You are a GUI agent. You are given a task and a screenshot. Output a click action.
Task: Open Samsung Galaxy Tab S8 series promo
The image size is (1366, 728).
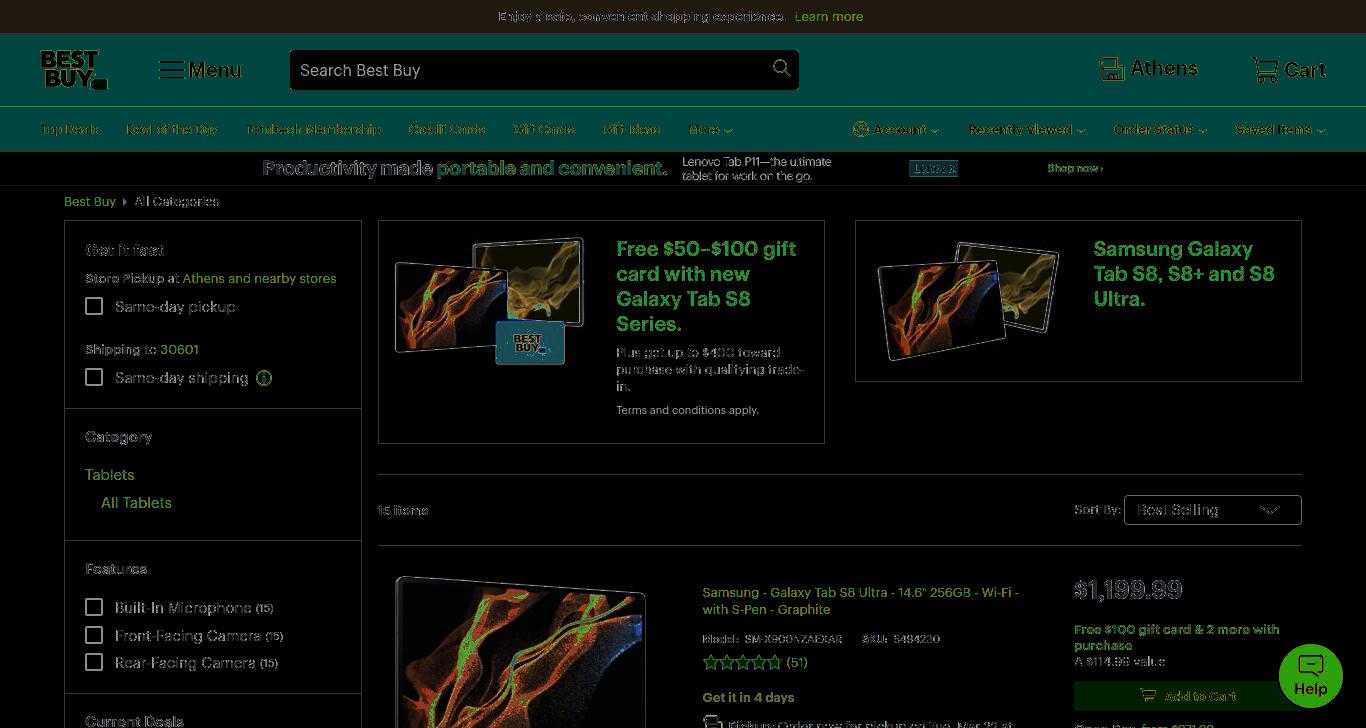pos(1184,274)
